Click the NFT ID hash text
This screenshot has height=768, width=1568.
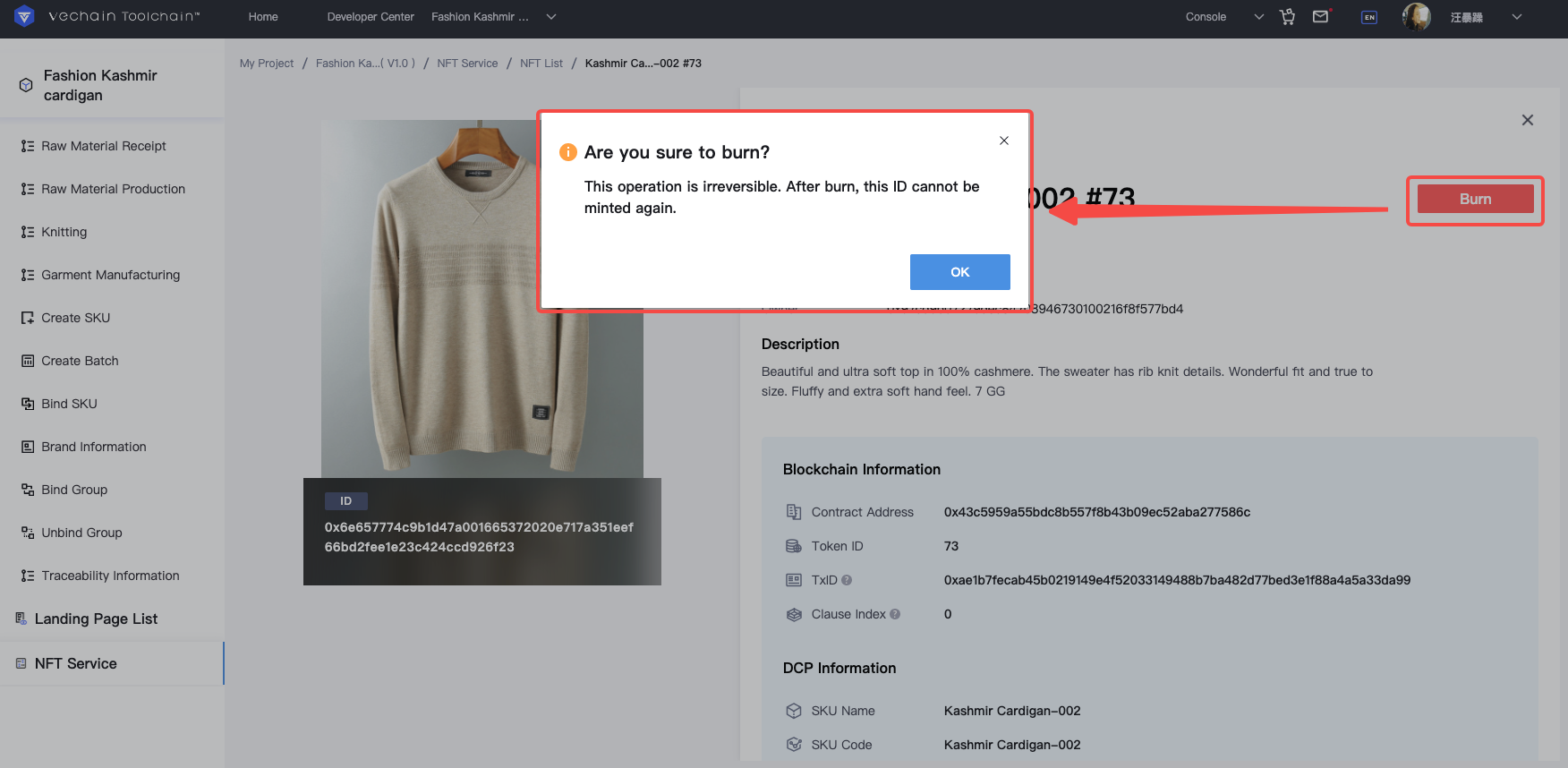point(479,537)
